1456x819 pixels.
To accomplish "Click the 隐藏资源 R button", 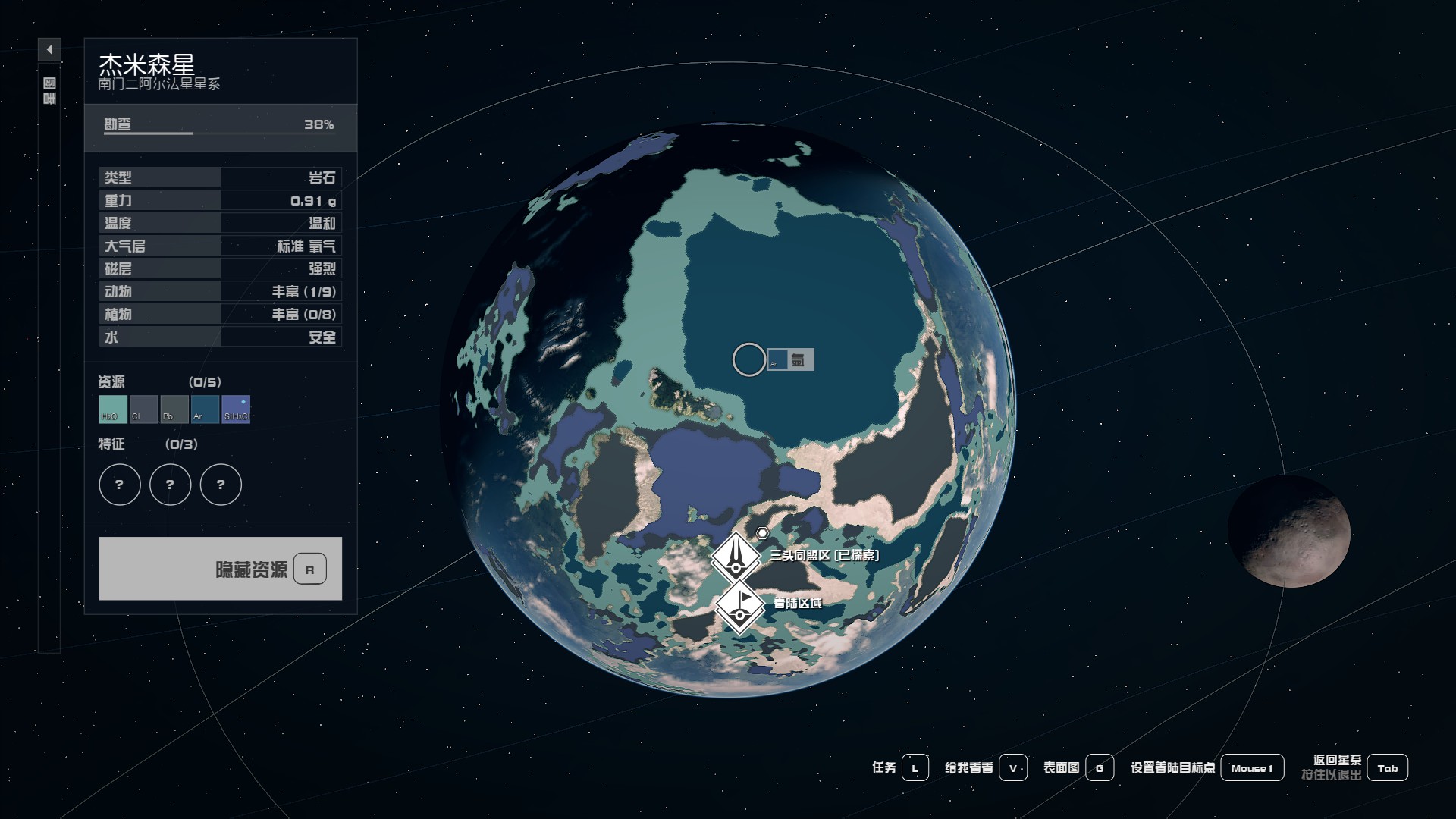I will (220, 568).
